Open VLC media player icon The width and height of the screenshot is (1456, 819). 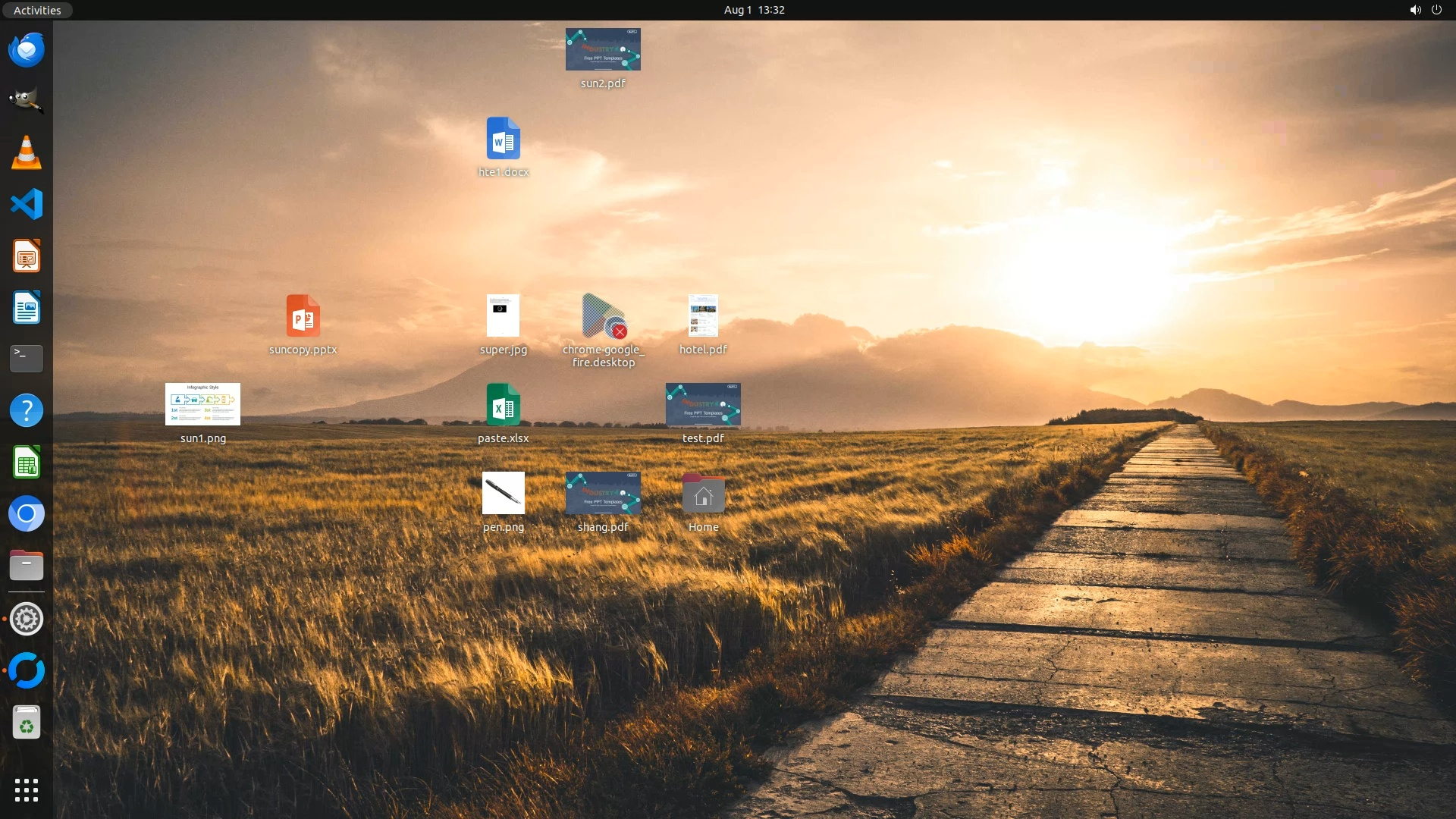coord(27,152)
